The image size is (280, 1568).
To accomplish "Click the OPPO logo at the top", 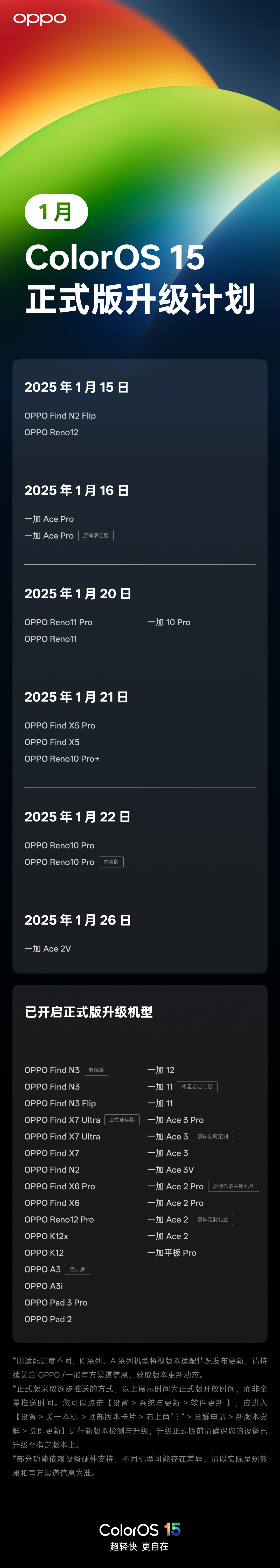I will (x=40, y=19).
